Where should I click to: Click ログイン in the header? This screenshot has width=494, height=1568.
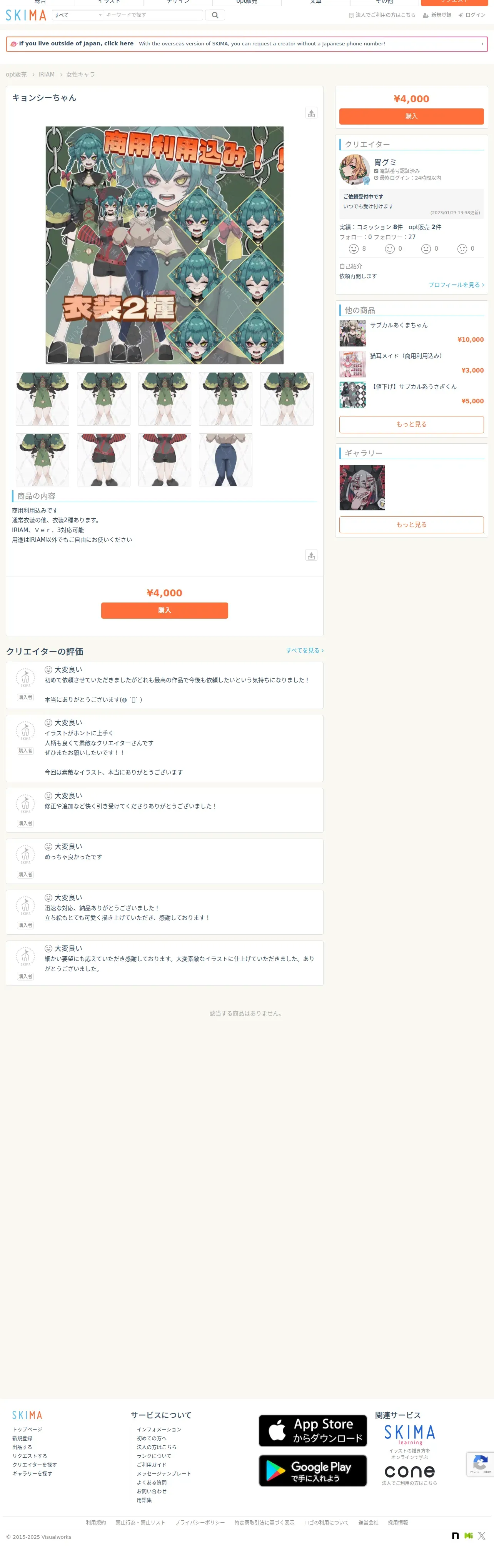tap(472, 15)
